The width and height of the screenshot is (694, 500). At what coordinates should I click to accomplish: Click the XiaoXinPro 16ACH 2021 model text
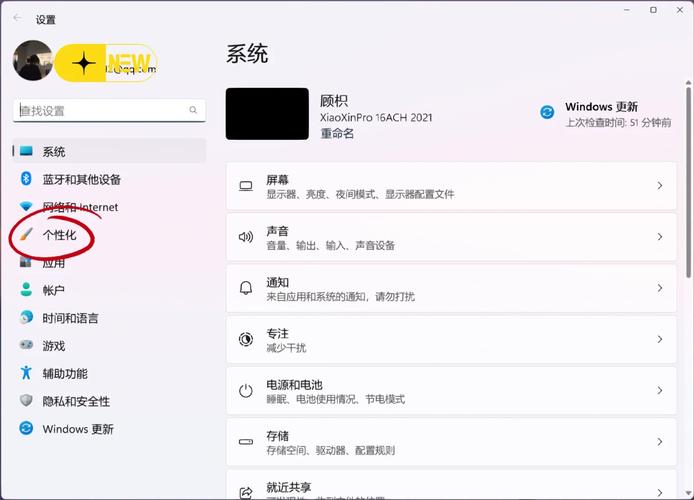(376, 118)
